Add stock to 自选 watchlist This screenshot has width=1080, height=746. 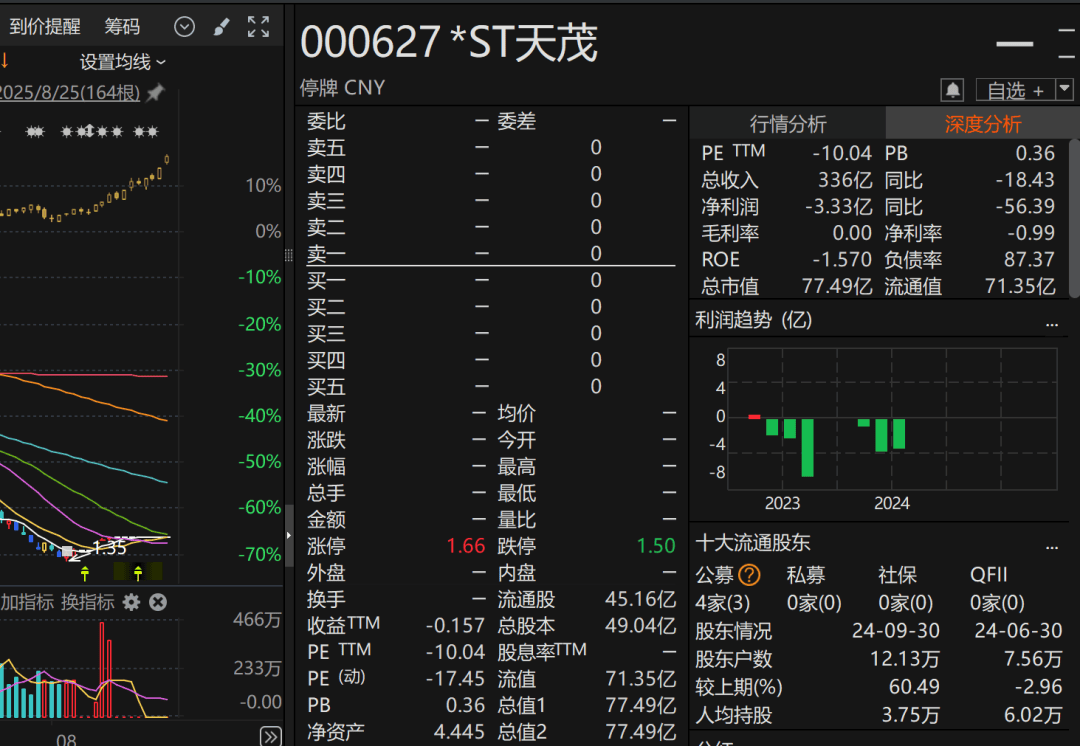[x=1016, y=90]
